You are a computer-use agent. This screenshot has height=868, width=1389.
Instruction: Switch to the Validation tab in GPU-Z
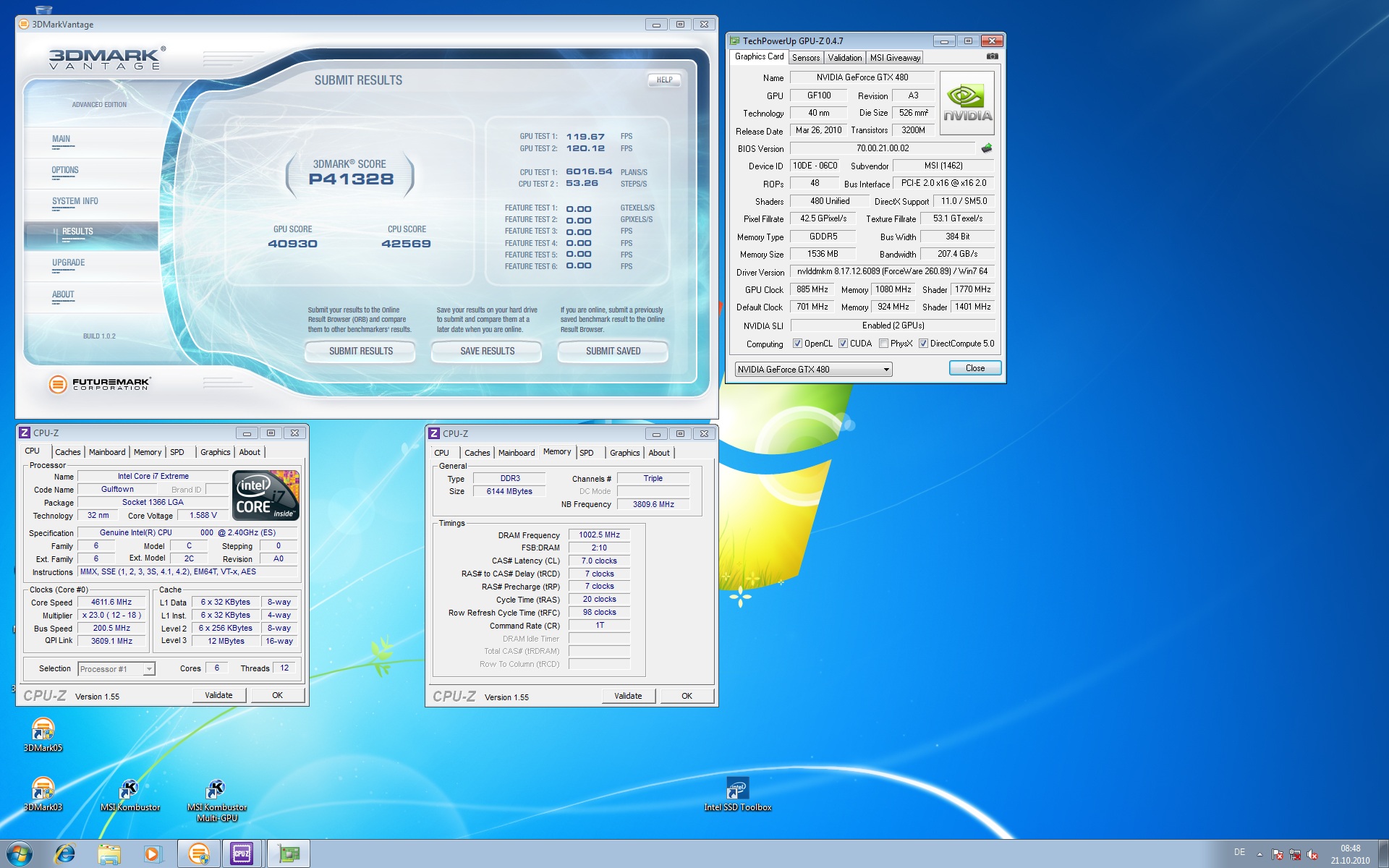(x=845, y=58)
